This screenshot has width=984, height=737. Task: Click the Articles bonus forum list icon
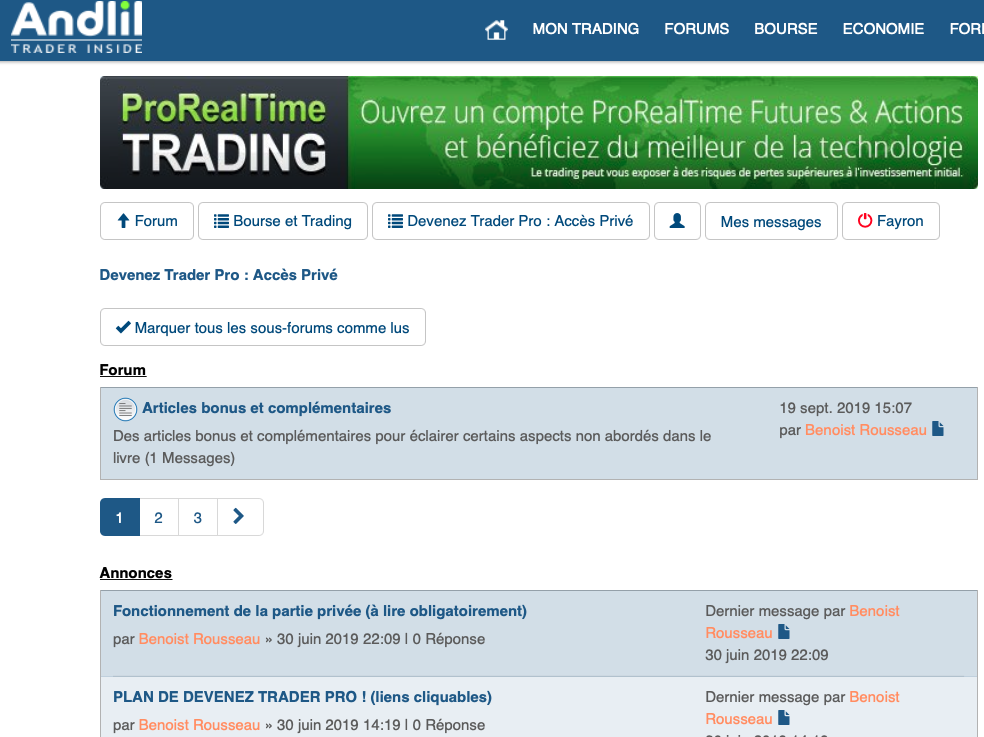point(125,409)
